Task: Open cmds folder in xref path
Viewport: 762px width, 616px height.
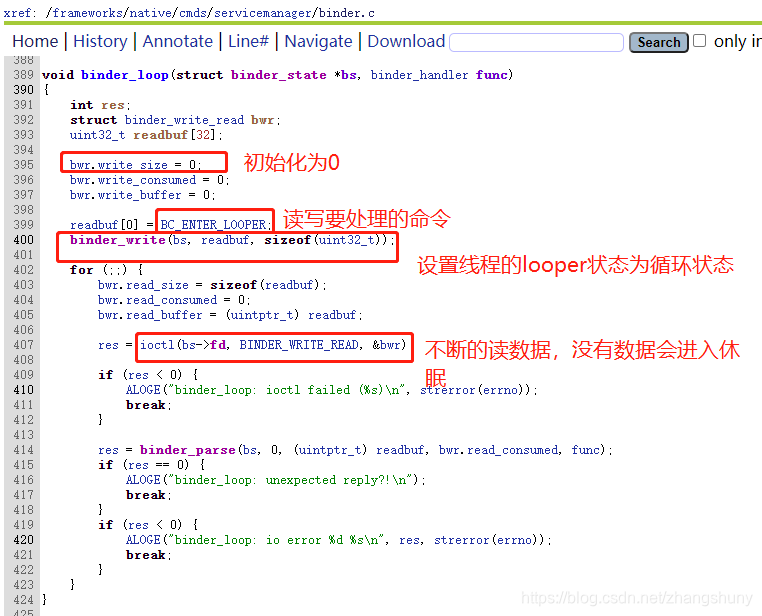Action: [192, 13]
